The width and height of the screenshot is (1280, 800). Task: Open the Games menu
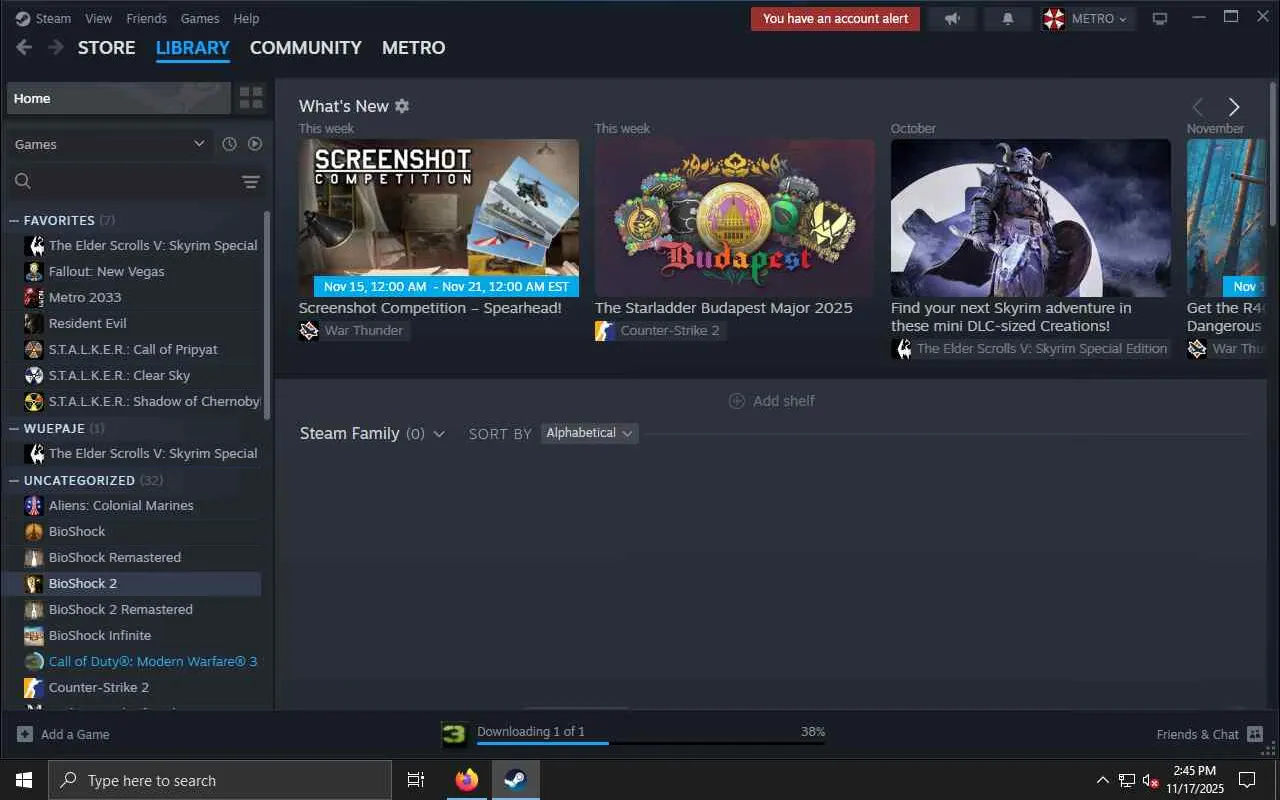pos(200,18)
